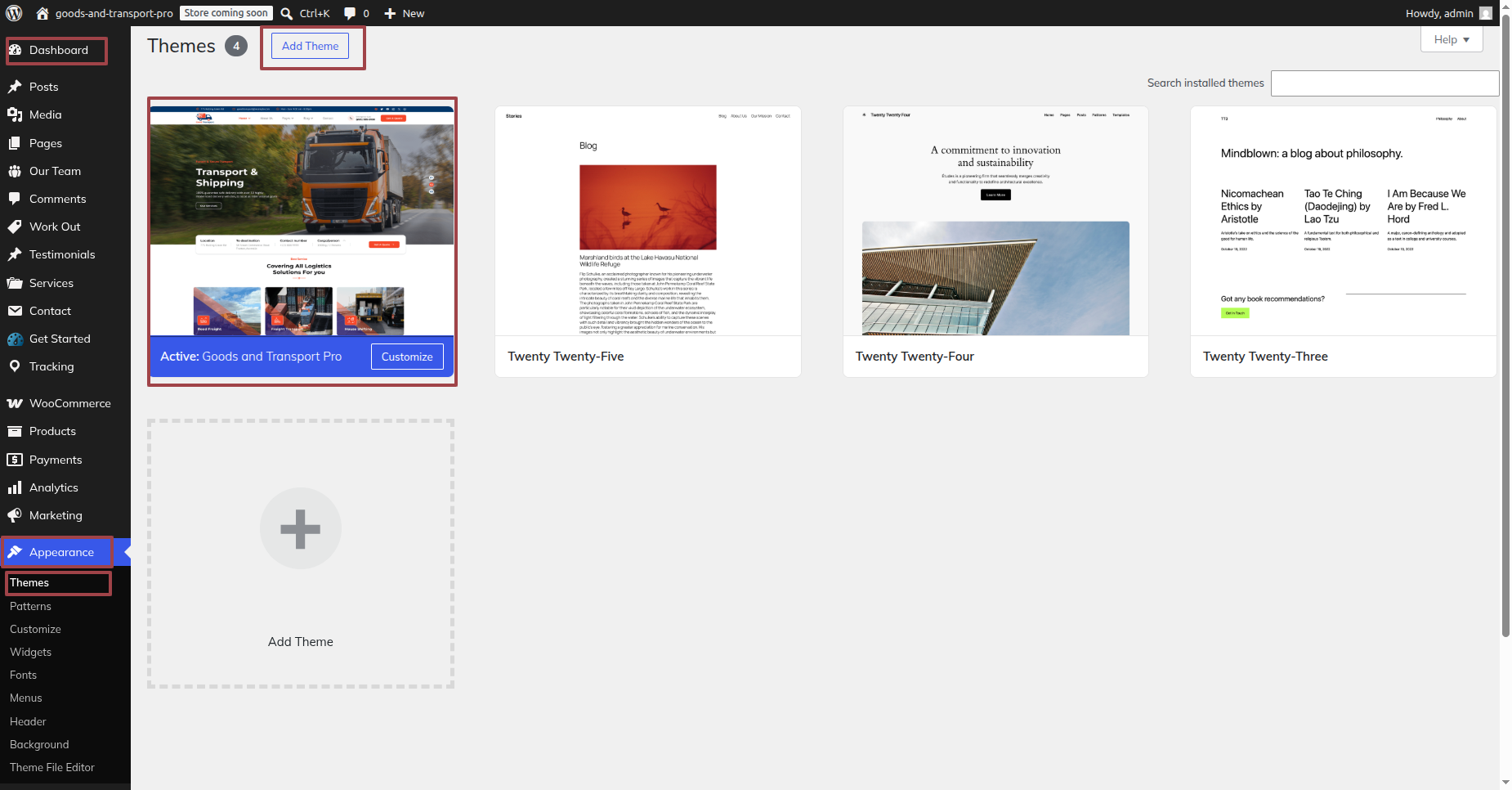Click the search magnifier icon
1512x790 pixels.
pyautogui.click(x=287, y=13)
